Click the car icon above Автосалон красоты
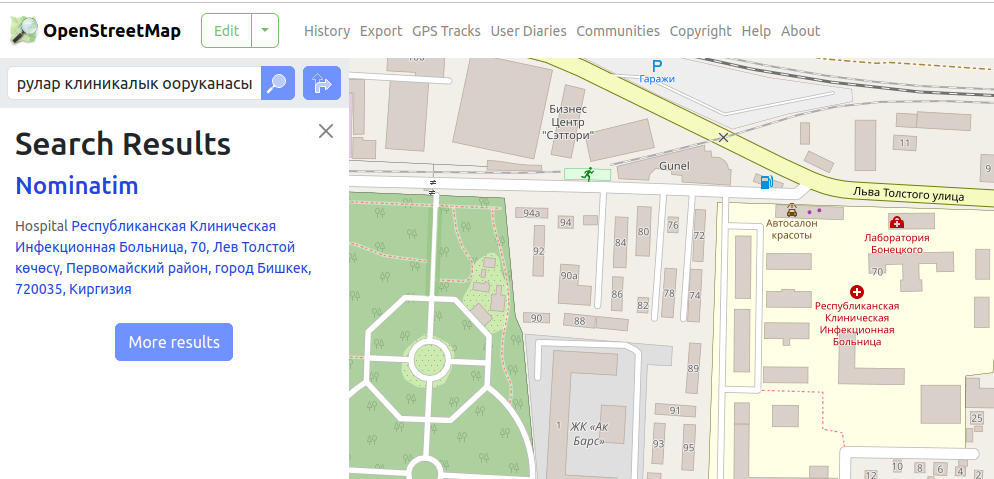Viewport: 994px width, 479px height. click(792, 210)
